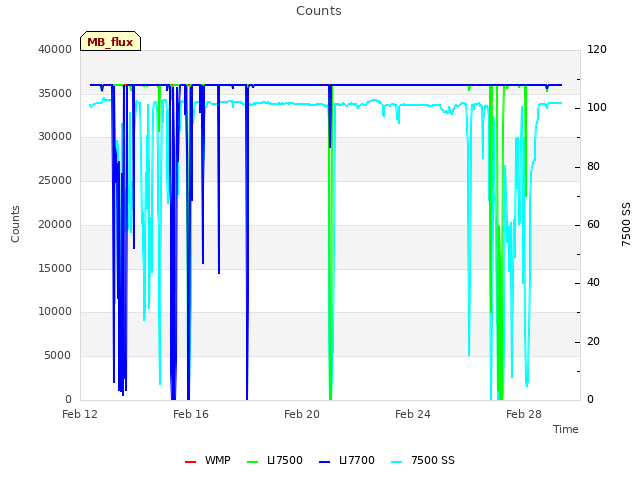The image size is (640, 480).
Task: Click the red WMP legend swatch
Action: [191, 462]
